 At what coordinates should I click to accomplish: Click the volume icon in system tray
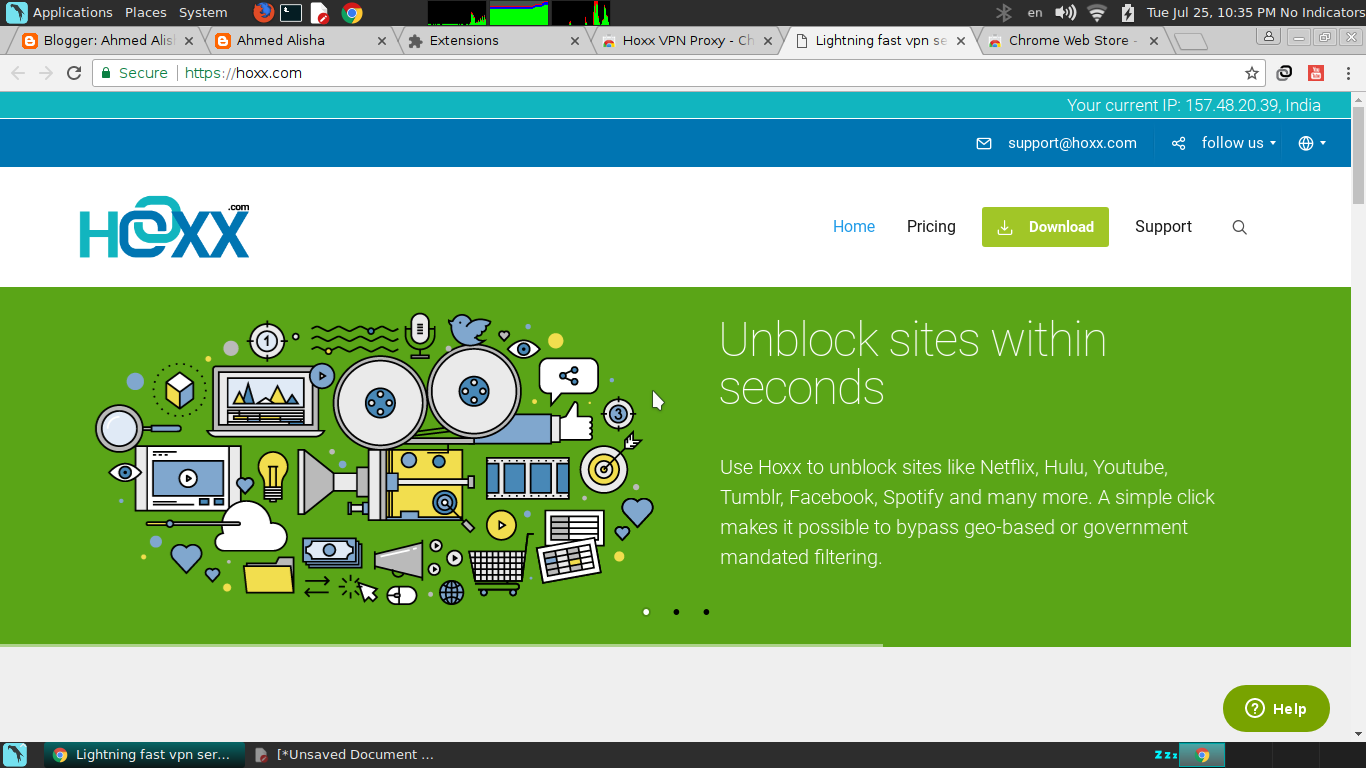tap(1066, 12)
